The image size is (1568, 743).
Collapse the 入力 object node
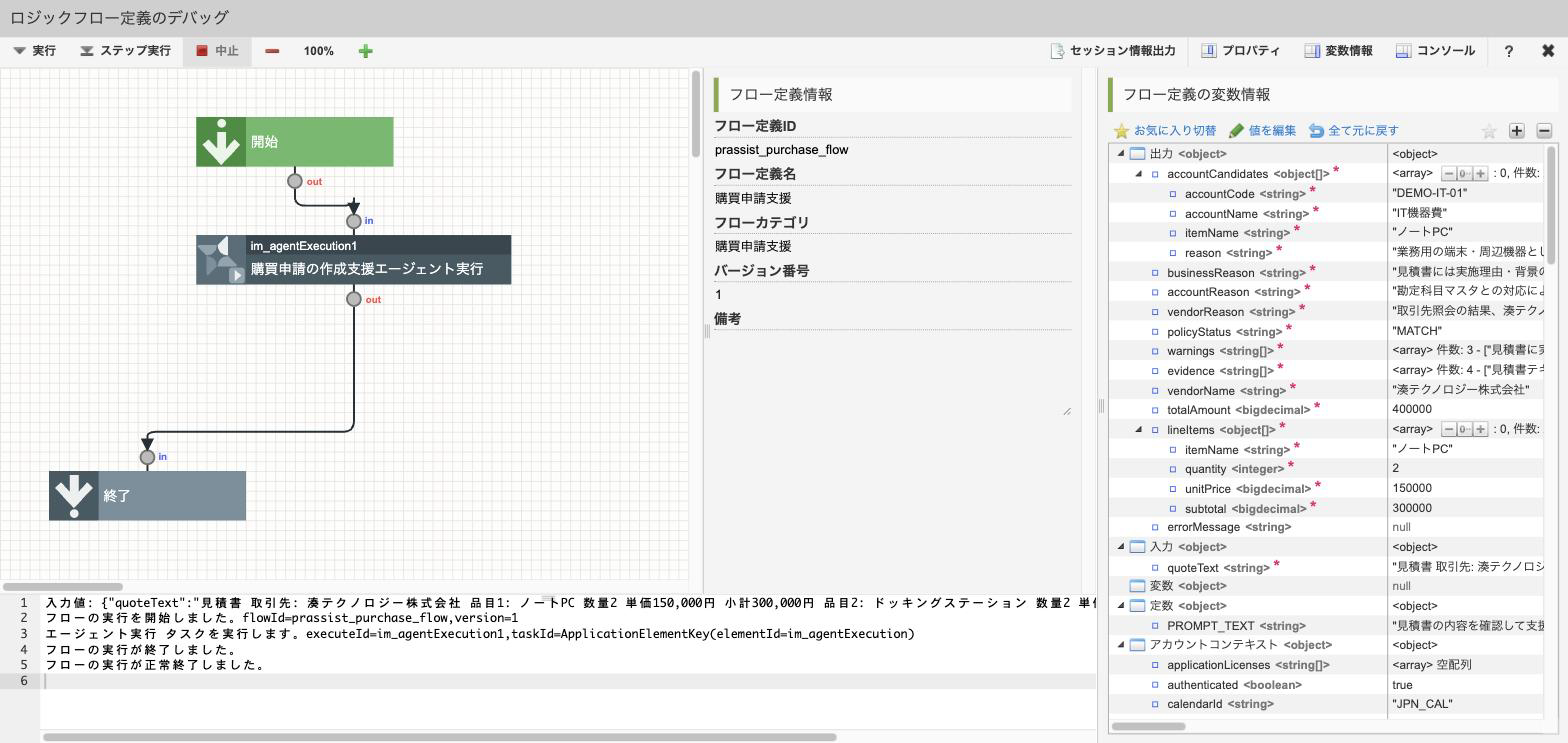pyautogui.click(x=1121, y=547)
